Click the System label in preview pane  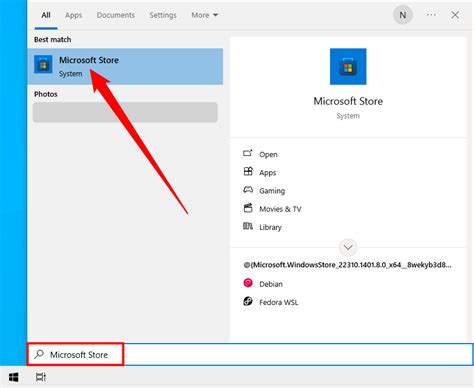pos(348,116)
